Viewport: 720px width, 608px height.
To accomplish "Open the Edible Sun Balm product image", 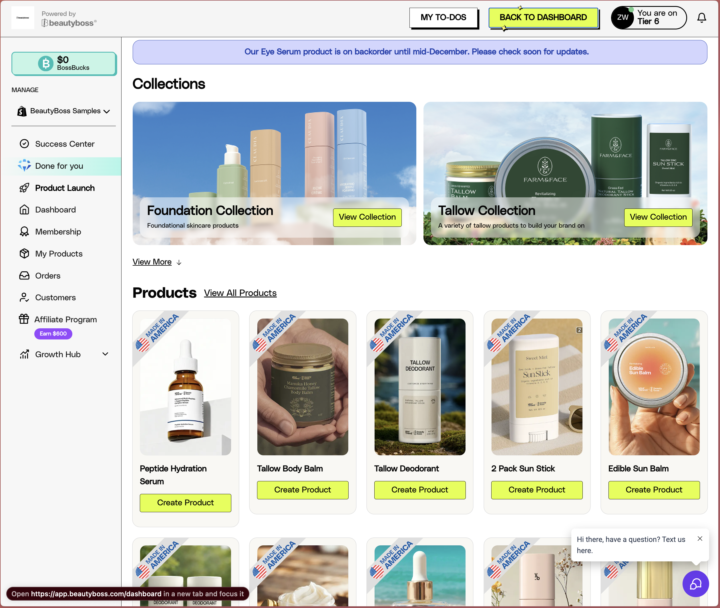I will [x=654, y=387].
